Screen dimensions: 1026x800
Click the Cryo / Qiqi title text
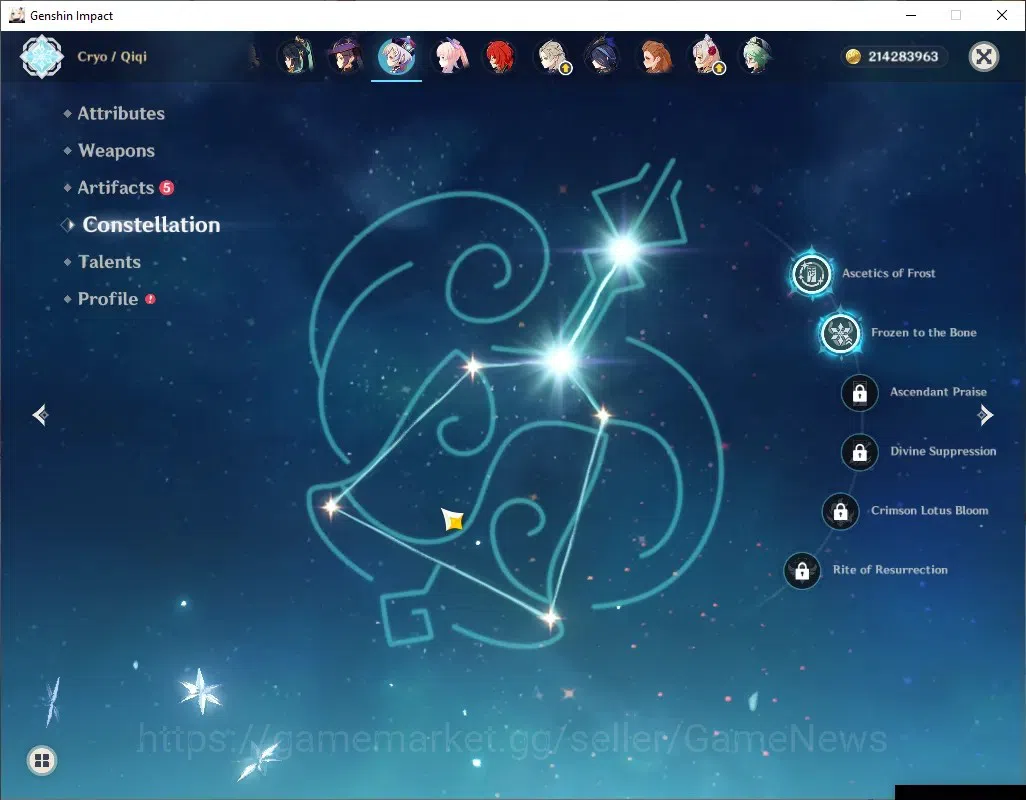112,56
